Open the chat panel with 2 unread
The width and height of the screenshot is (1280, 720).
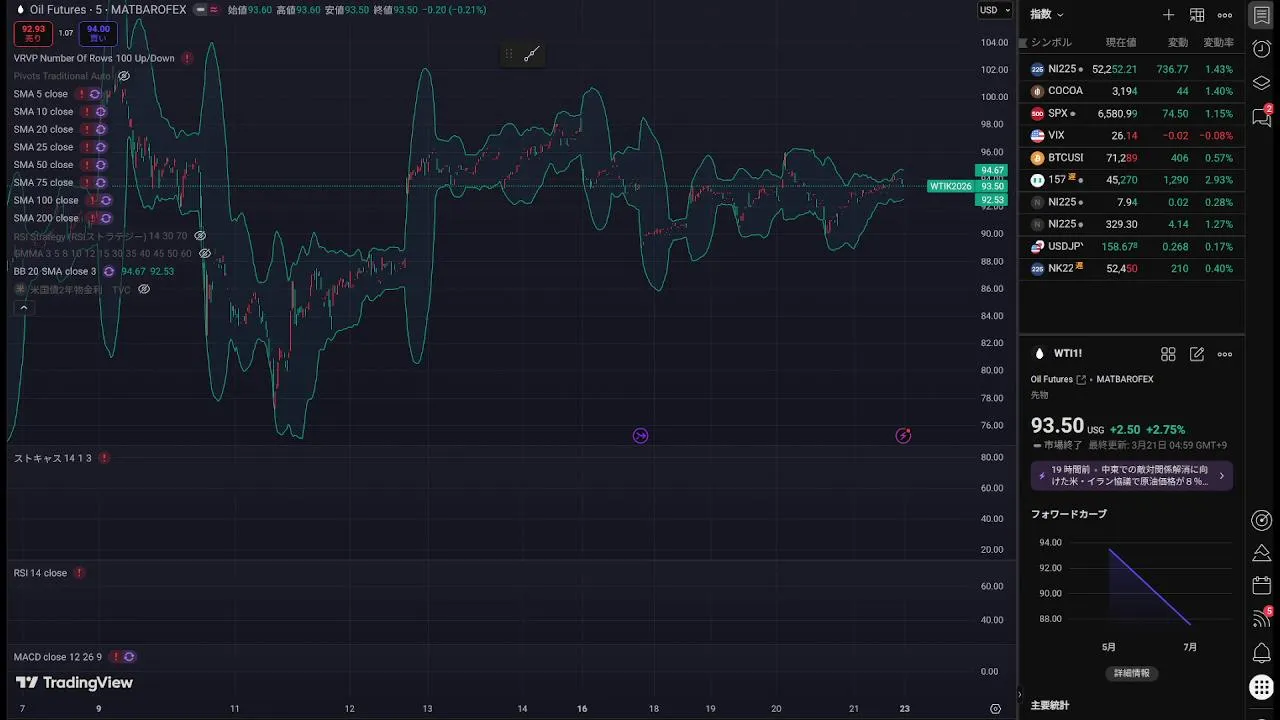pos(1261,117)
